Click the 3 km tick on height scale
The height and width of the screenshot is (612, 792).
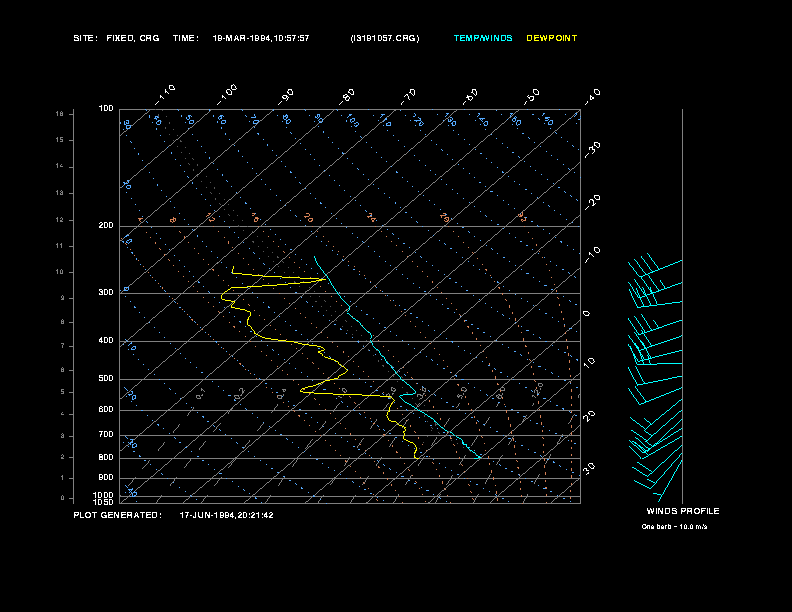(63, 436)
